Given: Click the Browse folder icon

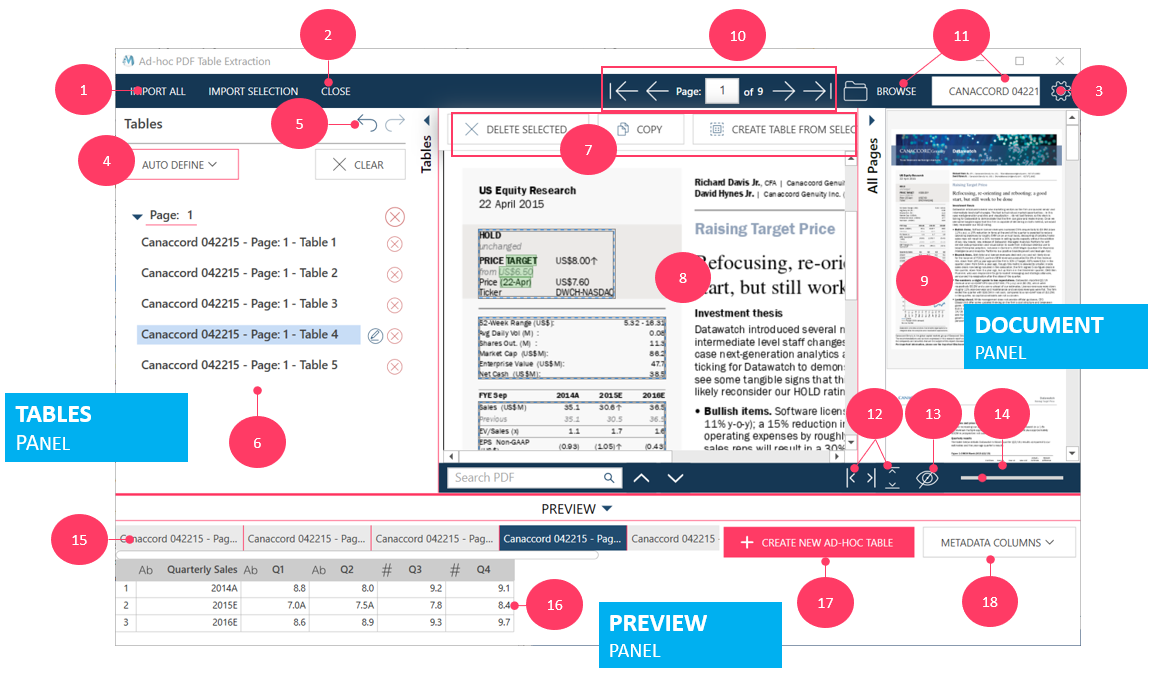Looking at the screenshot, I should [855, 91].
